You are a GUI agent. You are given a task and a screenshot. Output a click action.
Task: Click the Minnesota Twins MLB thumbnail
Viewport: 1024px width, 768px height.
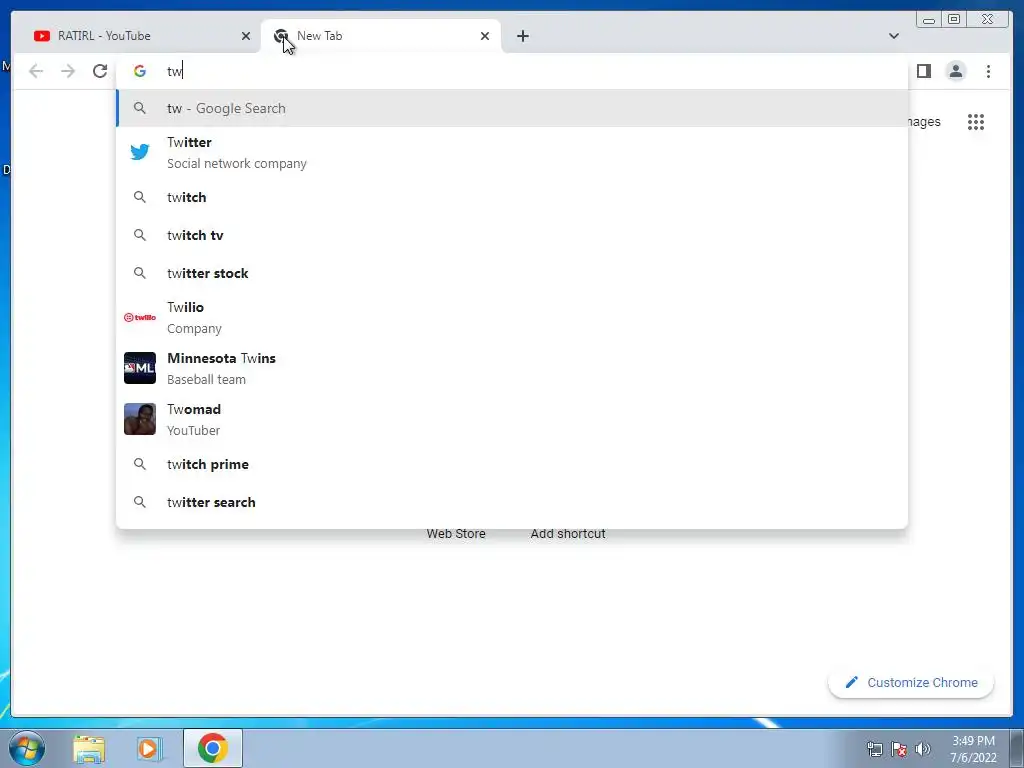click(x=140, y=368)
